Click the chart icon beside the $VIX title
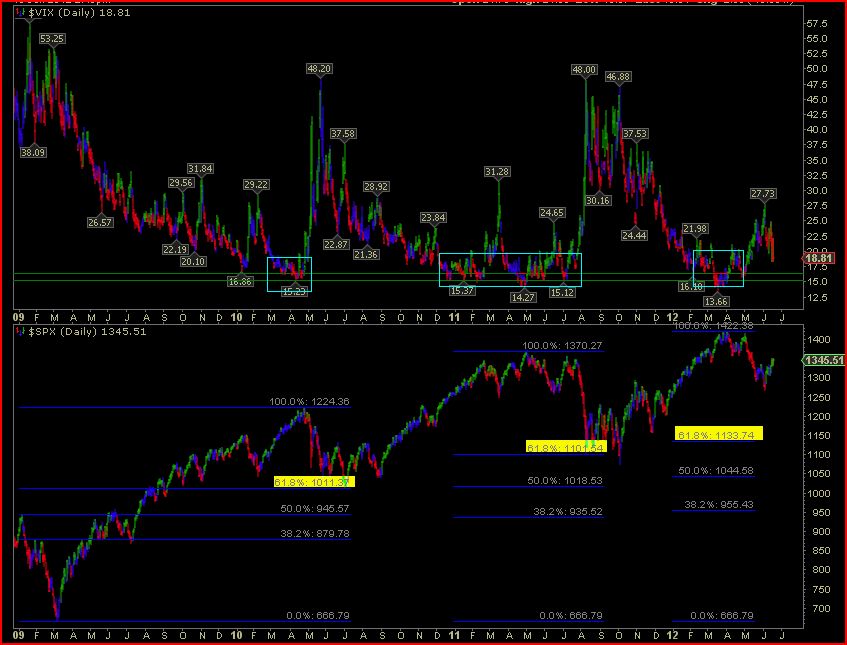 coord(20,12)
